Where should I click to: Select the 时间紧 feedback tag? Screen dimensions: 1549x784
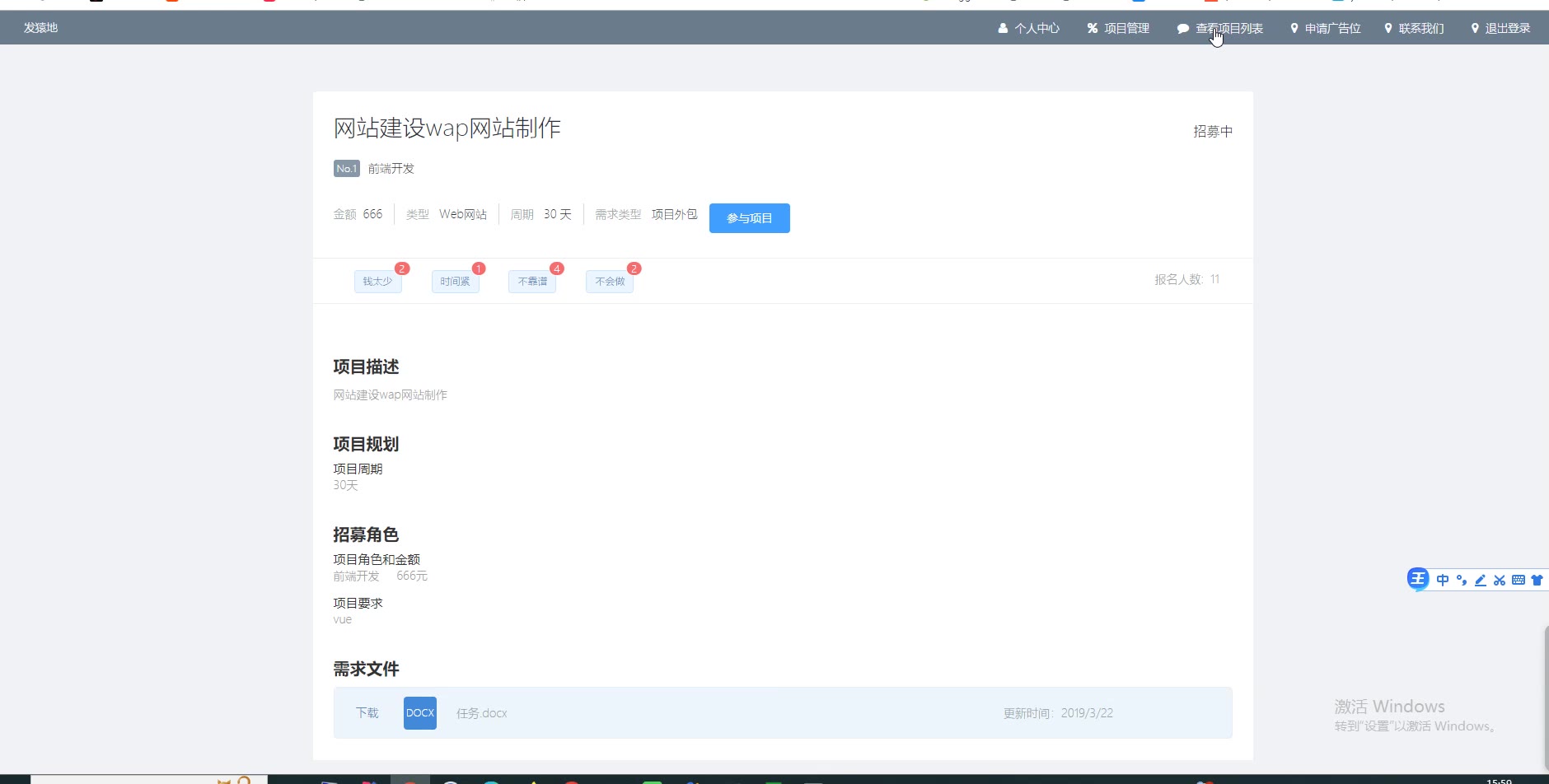pos(455,282)
